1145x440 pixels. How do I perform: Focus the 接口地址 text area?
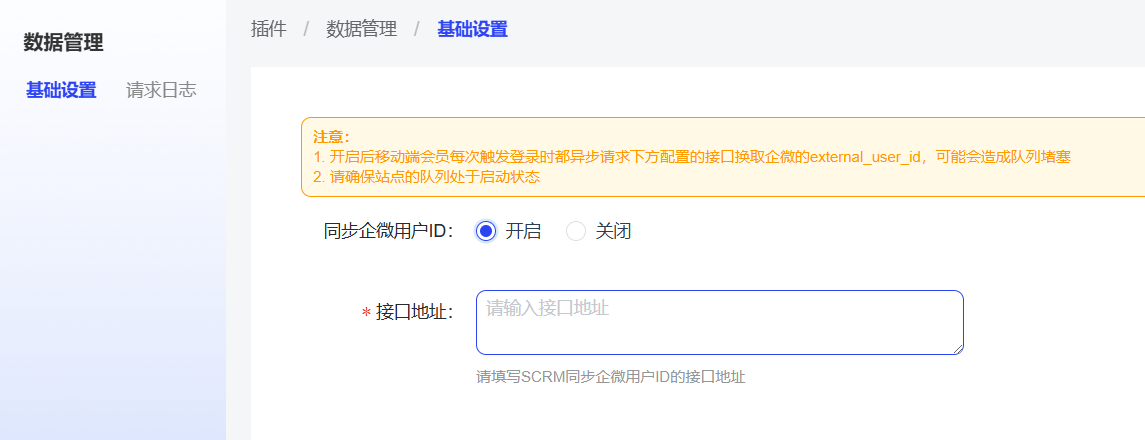(x=719, y=322)
